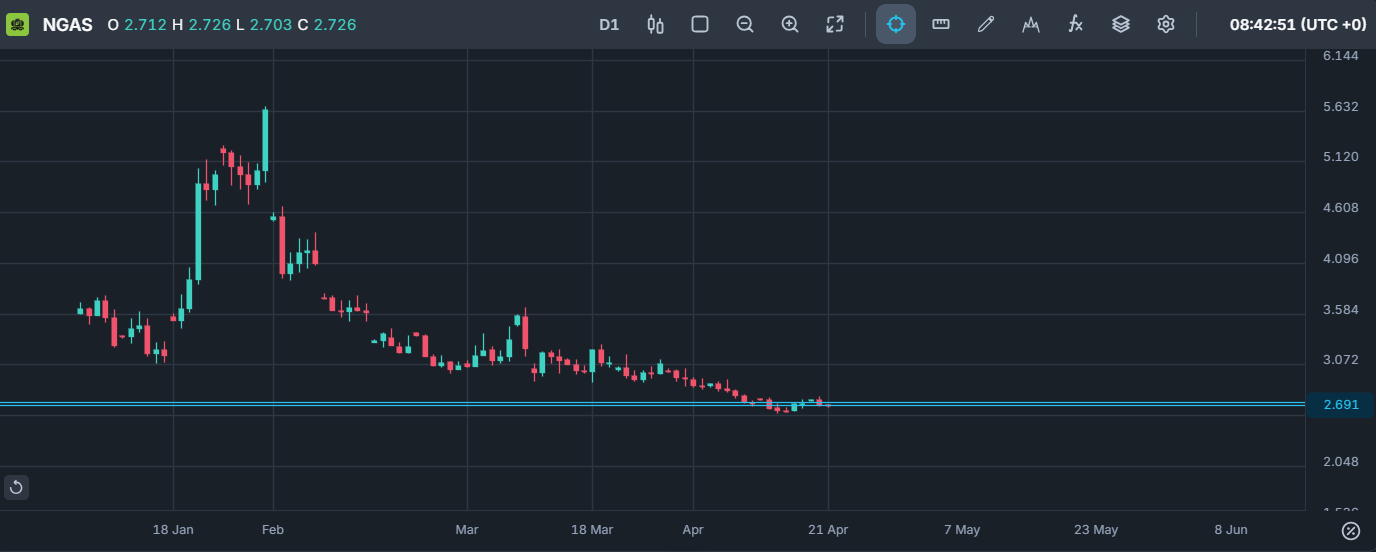Open the fx indicators menu
Screen dimensions: 1376x552
point(1076,24)
